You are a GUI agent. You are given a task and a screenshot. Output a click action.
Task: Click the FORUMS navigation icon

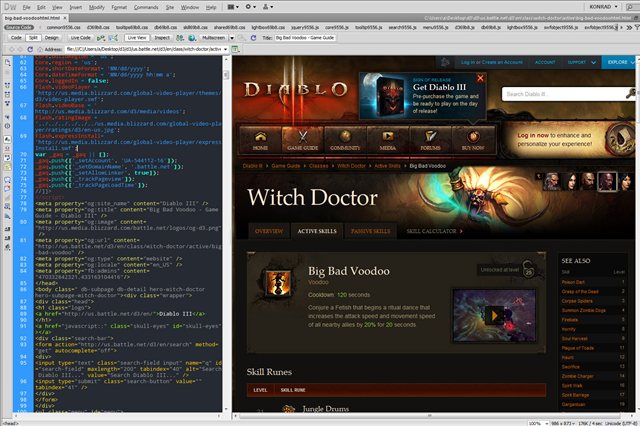tap(430, 140)
